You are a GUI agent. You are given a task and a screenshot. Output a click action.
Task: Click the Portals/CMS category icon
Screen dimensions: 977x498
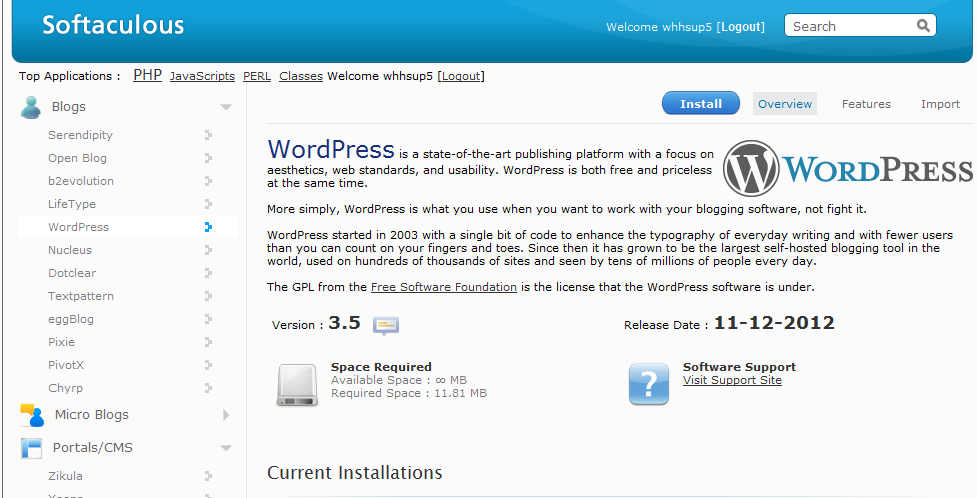pos(32,448)
